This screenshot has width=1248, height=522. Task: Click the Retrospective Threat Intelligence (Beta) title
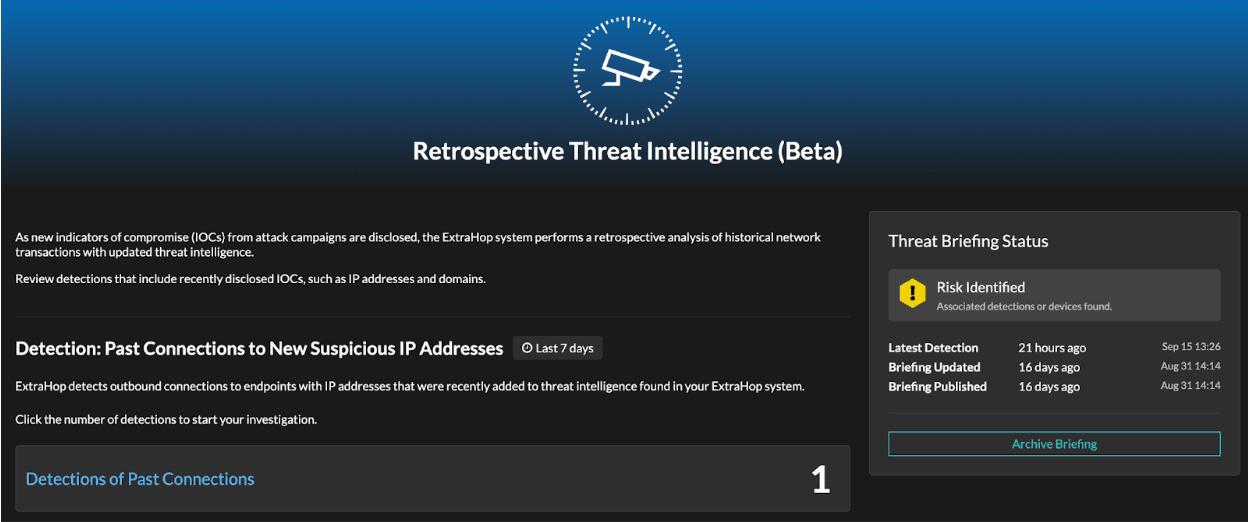click(627, 151)
